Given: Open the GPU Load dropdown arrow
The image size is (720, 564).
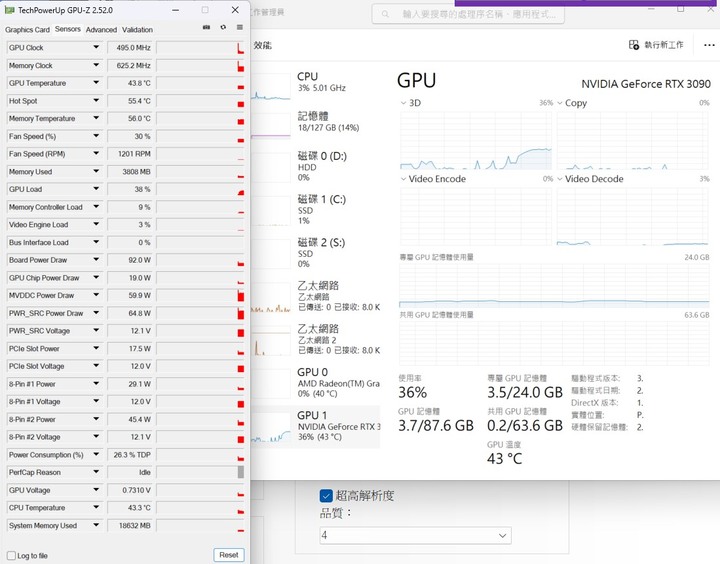Looking at the screenshot, I should (x=96, y=189).
